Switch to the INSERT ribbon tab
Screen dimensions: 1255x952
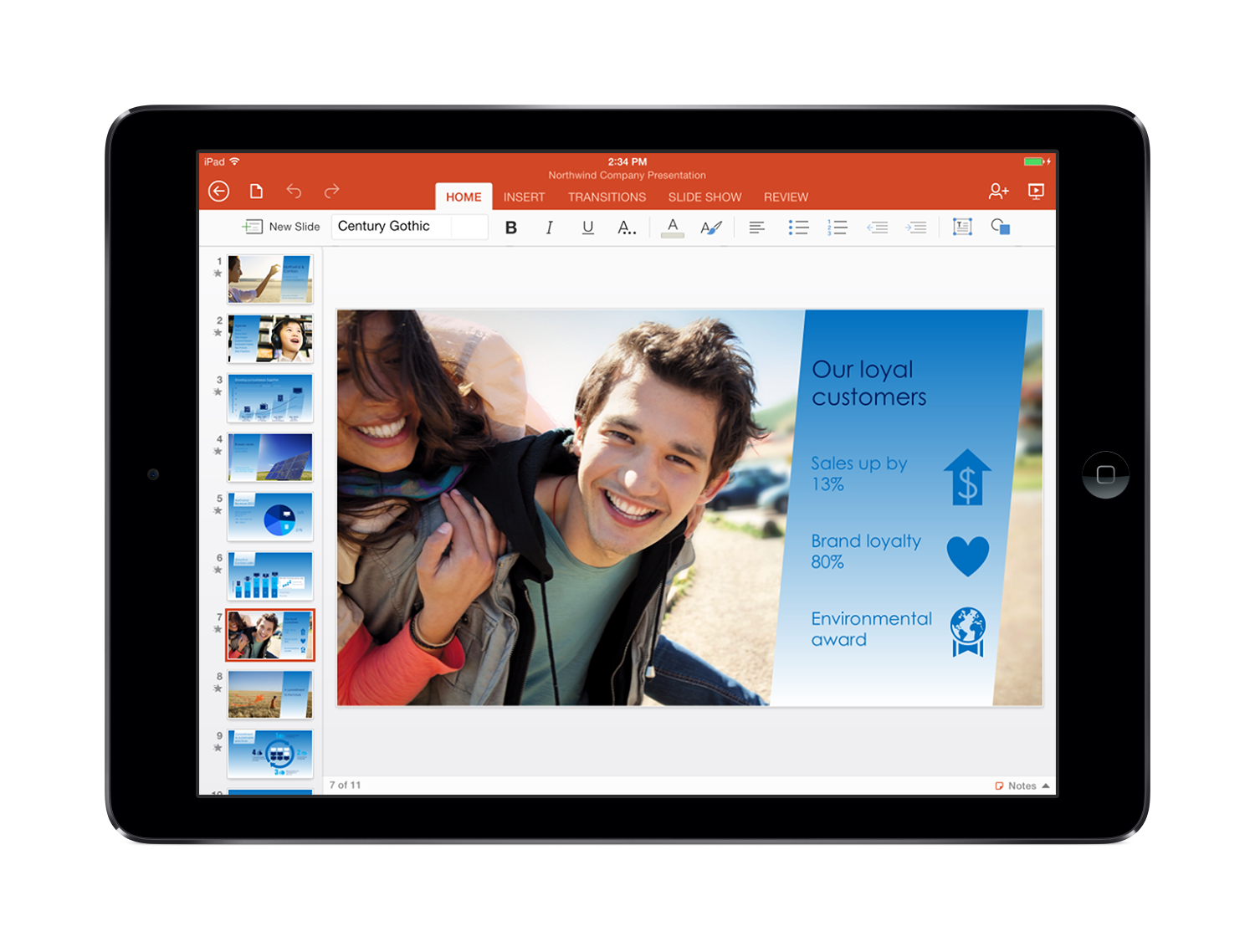(x=525, y=197)
